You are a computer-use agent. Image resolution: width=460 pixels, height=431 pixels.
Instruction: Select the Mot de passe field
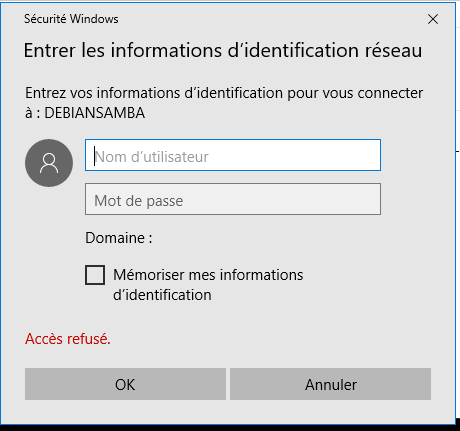pos(233,199)
